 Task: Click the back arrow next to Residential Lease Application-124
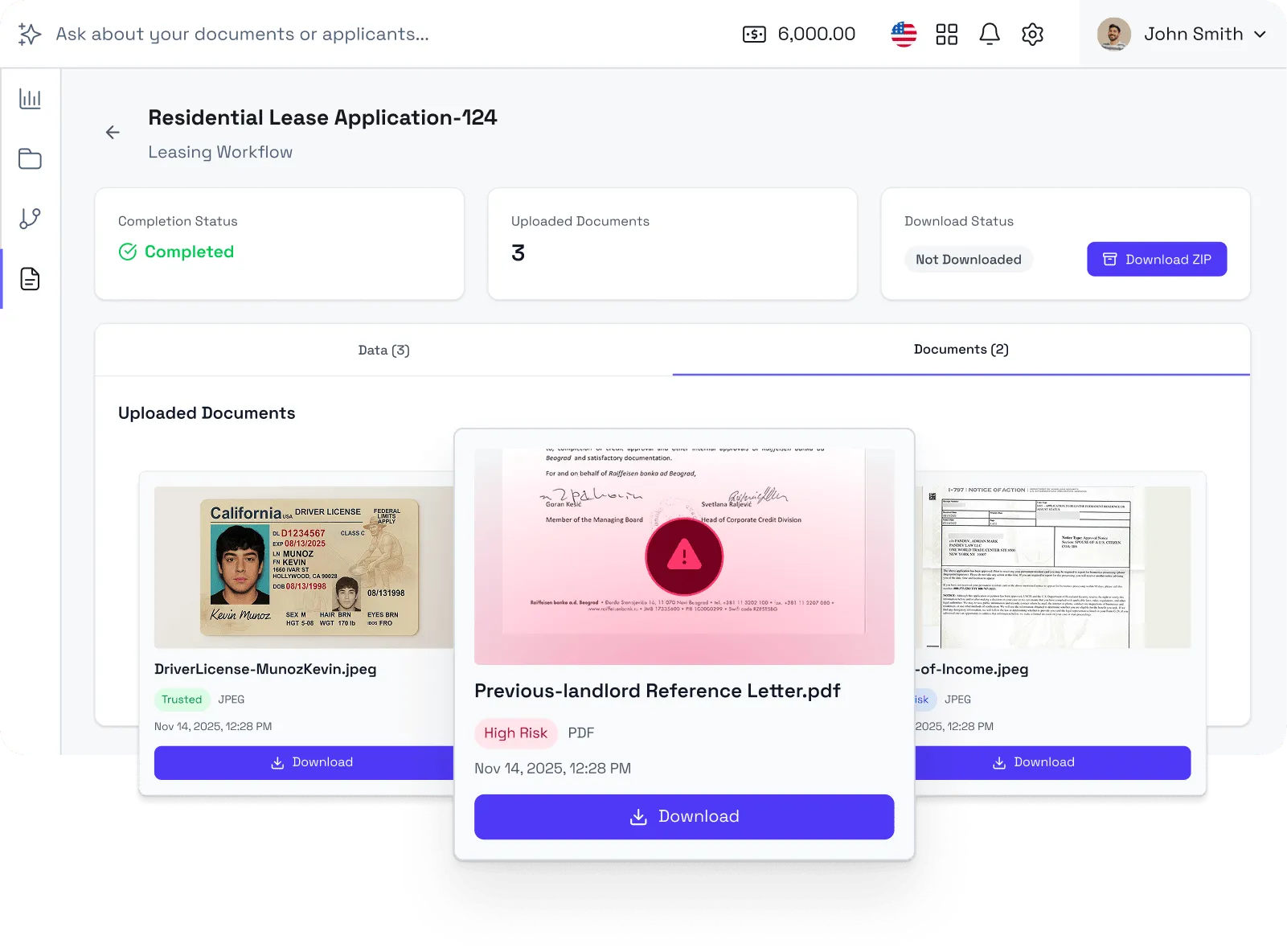coord(113,132)
